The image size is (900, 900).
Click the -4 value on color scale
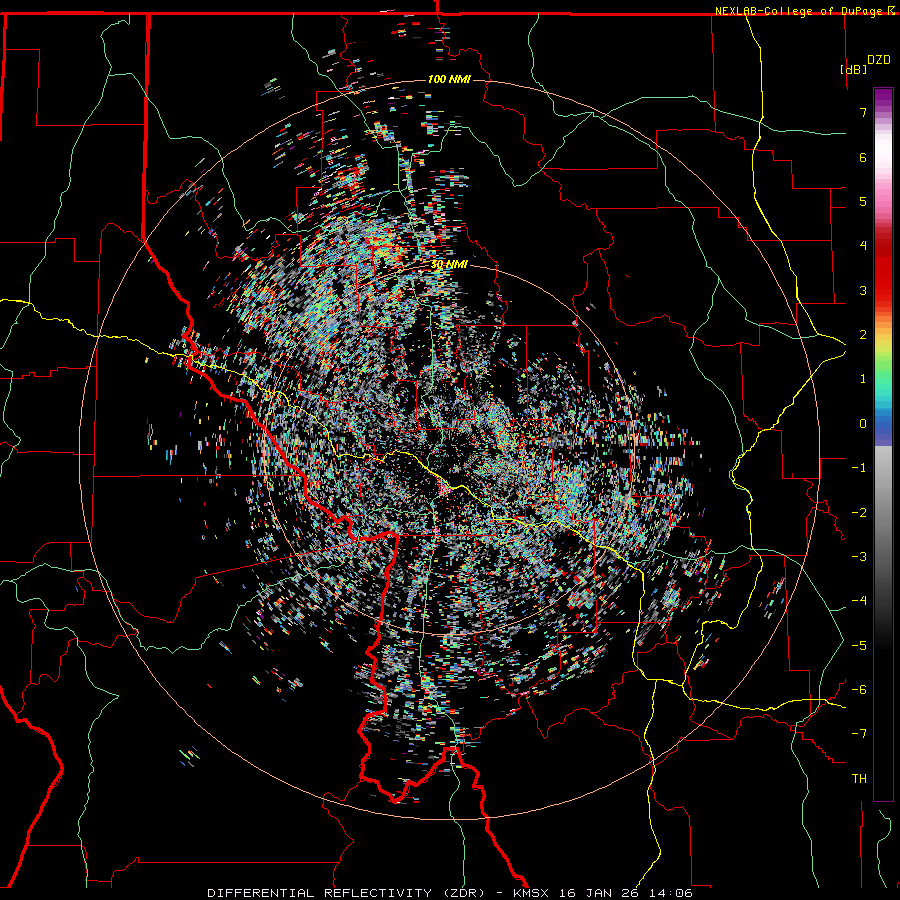coord(859,601)
